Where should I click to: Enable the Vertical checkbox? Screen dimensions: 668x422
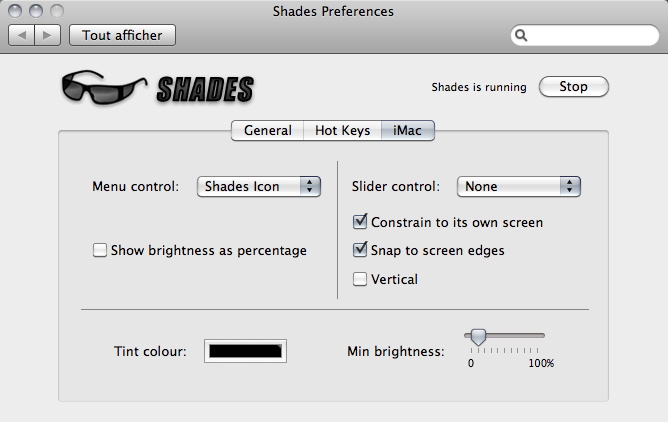(x=360, y=279)
